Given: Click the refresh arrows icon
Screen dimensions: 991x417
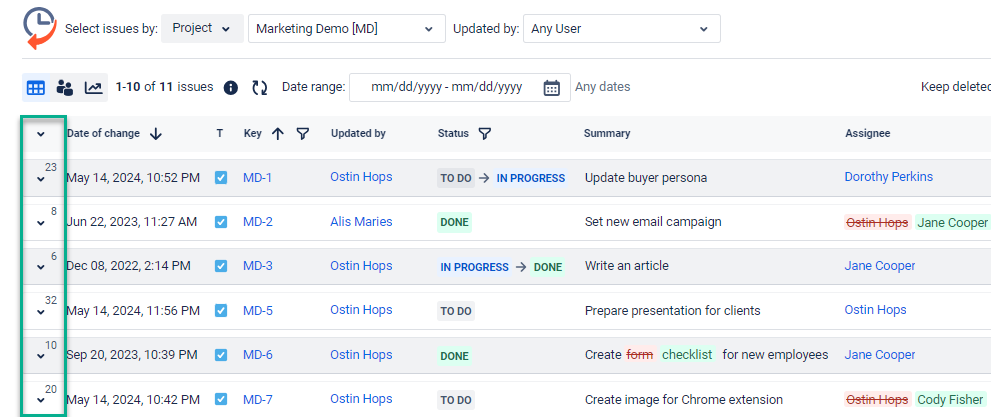Looking at the screenshot, I should tap(260, 88).
